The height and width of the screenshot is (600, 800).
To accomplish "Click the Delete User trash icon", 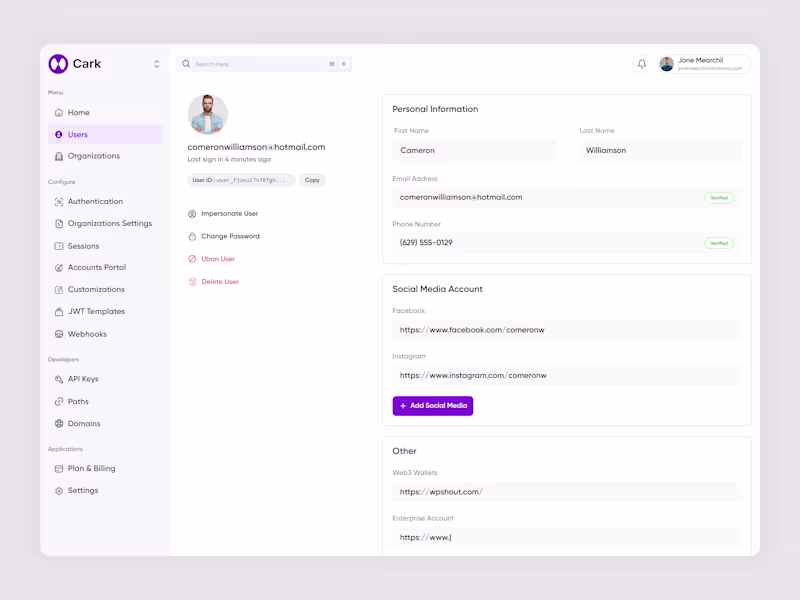I will [x=192, y=282].
